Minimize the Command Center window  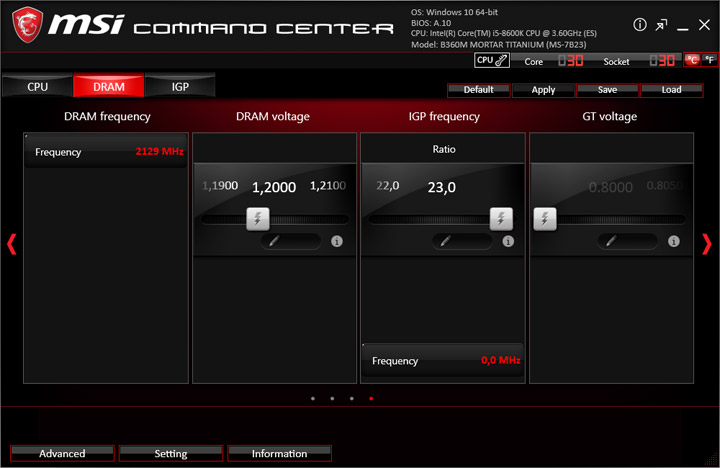coord(683,29)
